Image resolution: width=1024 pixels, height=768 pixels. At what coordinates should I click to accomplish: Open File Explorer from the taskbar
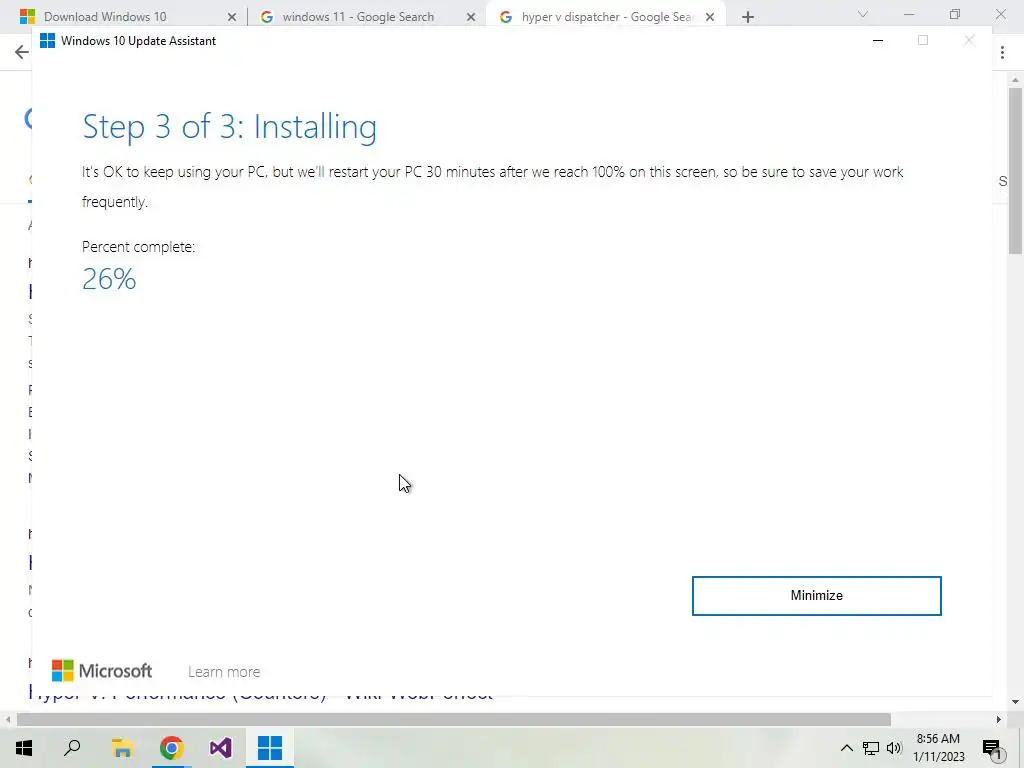point(122,747)
